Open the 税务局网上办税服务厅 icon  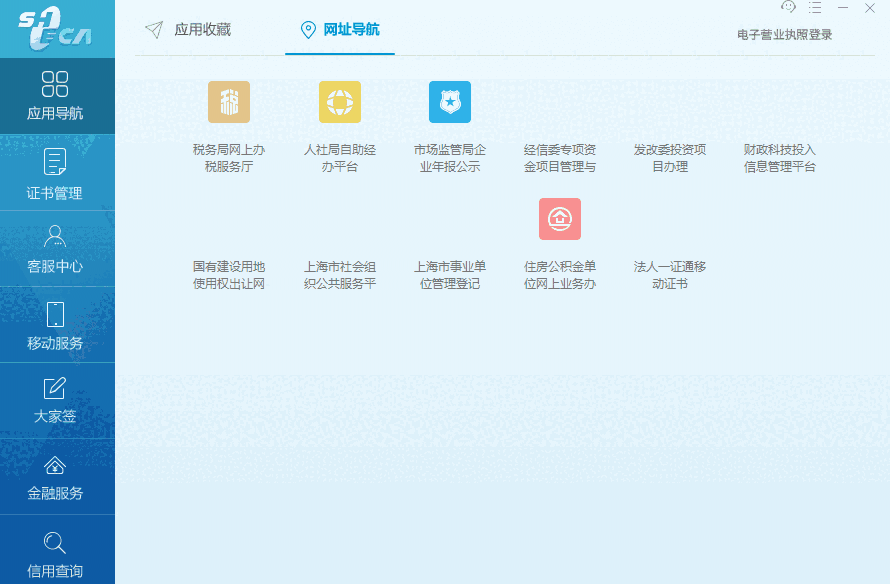pyautogui.click(x=229, y=102)
